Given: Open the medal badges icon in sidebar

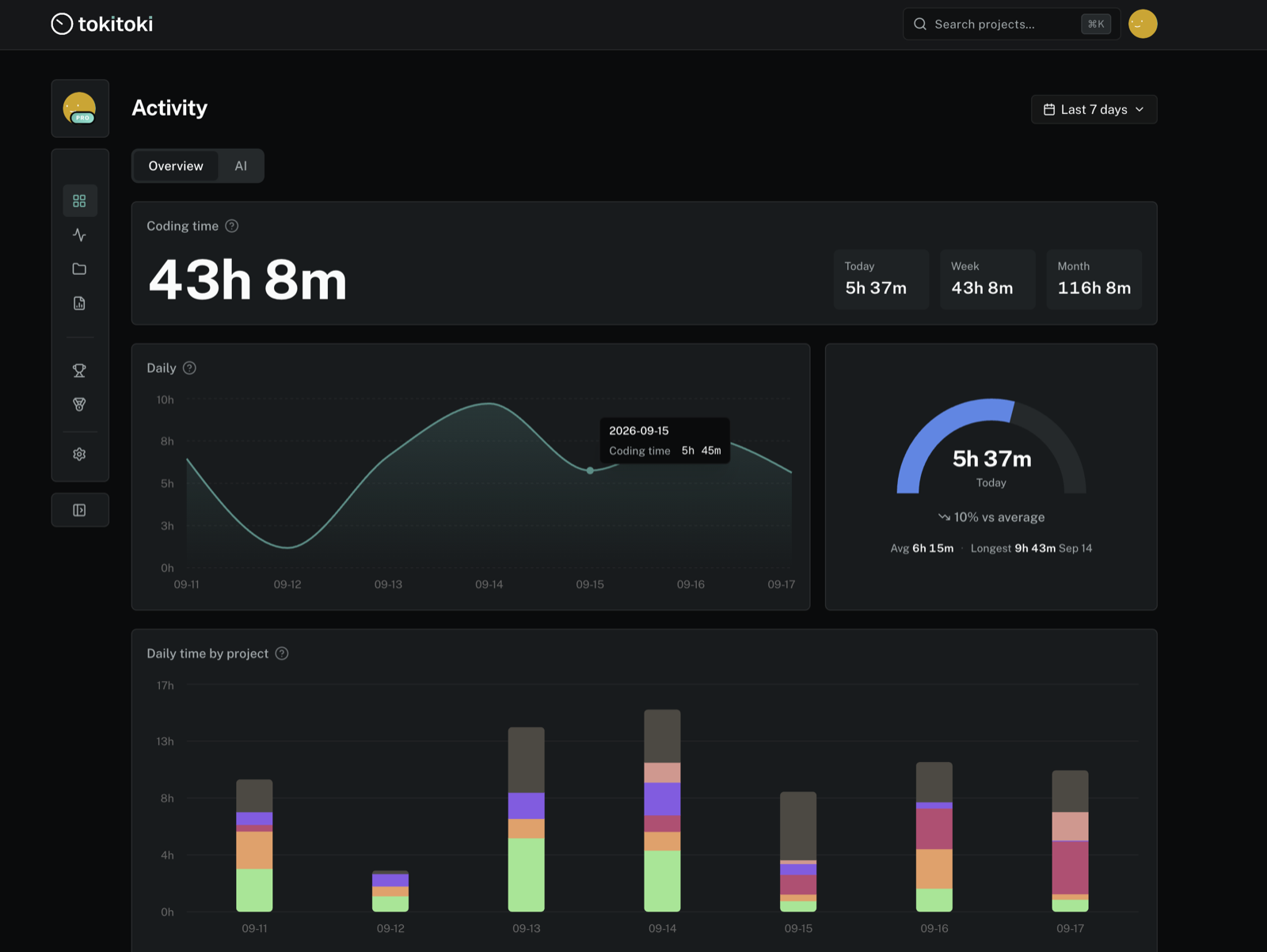Looking at the screenshot, I should click(x=79, y=404).
